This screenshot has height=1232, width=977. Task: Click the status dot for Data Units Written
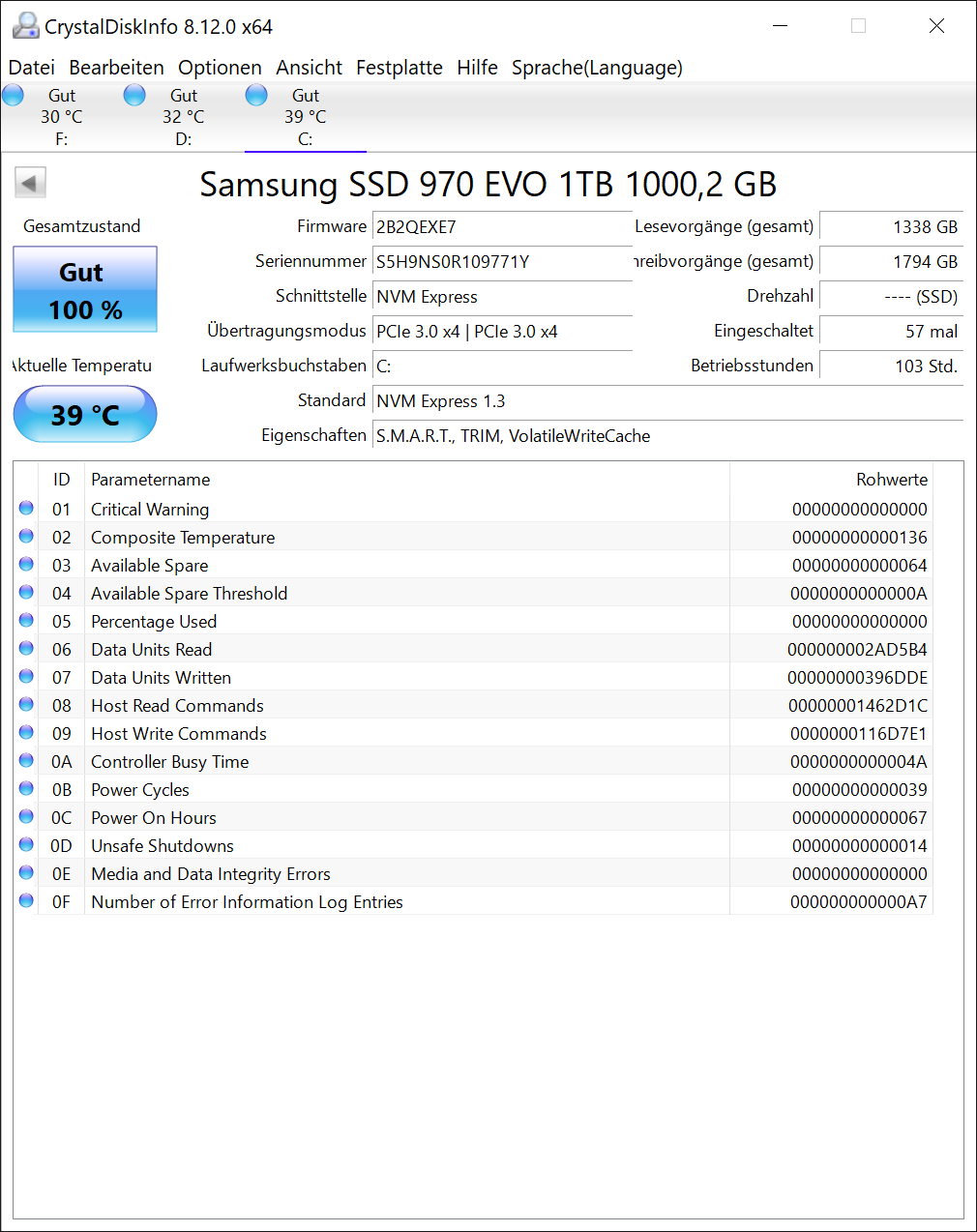[x=26, y=676]
